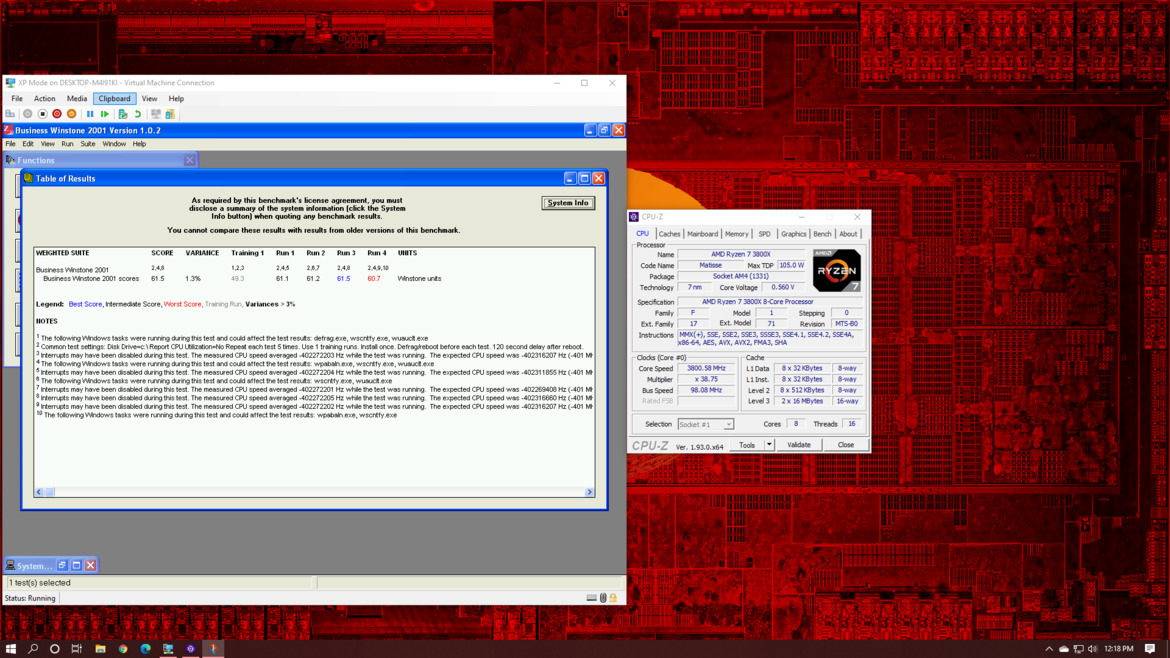1170x658 pixels.
Task: Click the CPU-Z taskbar icon
Action: [191, 648]
